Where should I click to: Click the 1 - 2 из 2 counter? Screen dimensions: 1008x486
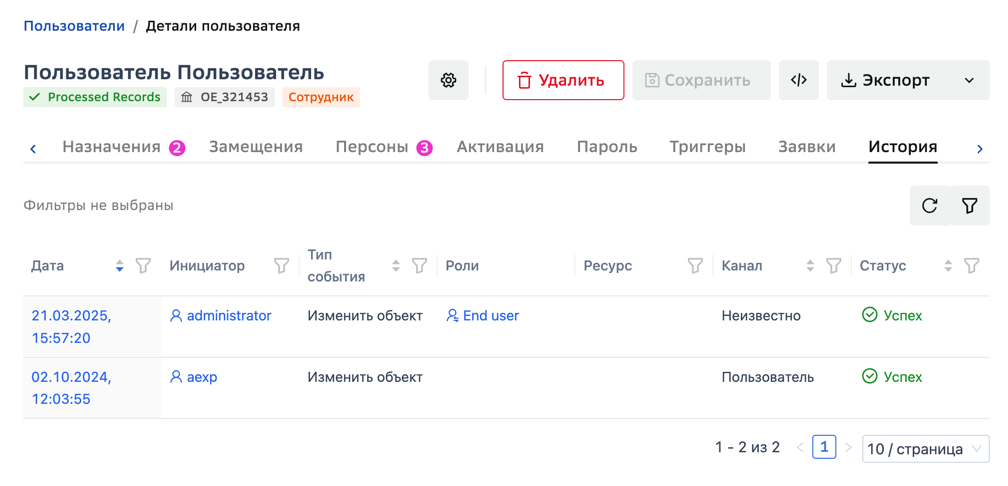(x=747, y=447)
